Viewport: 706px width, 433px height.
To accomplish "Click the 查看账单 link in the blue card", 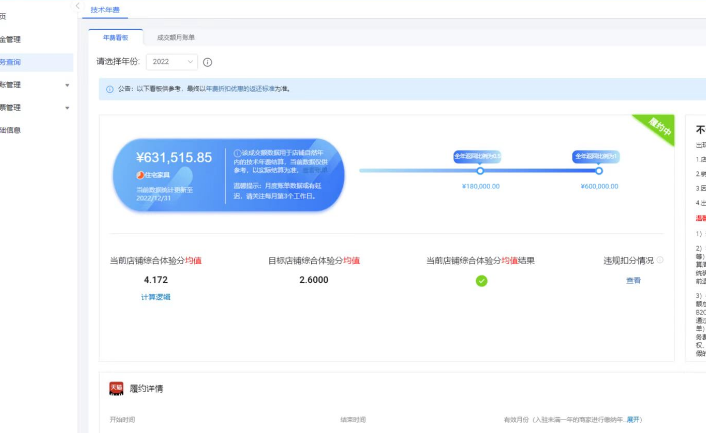I will pos(315,171).
